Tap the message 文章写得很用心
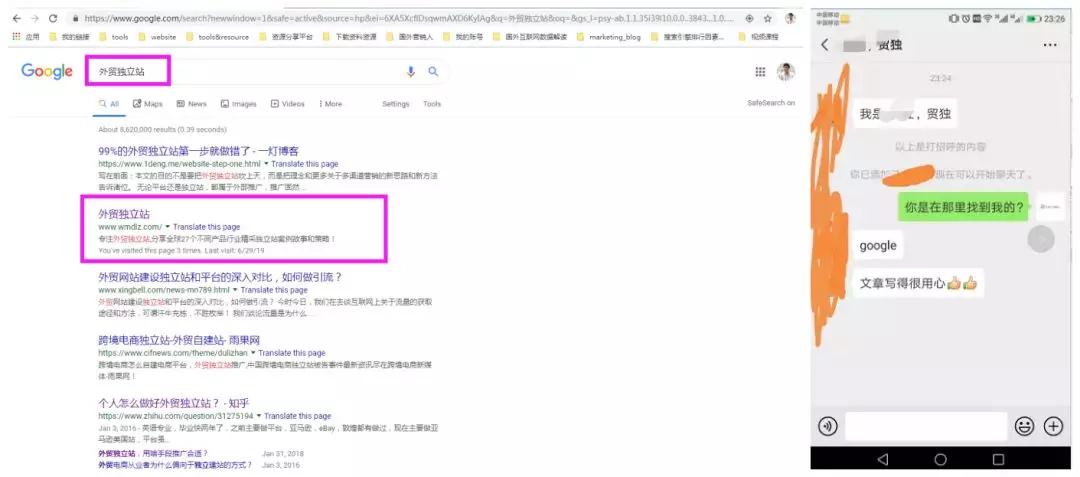The width and height of the screenshot is (1080, 477). coord(918,283)
